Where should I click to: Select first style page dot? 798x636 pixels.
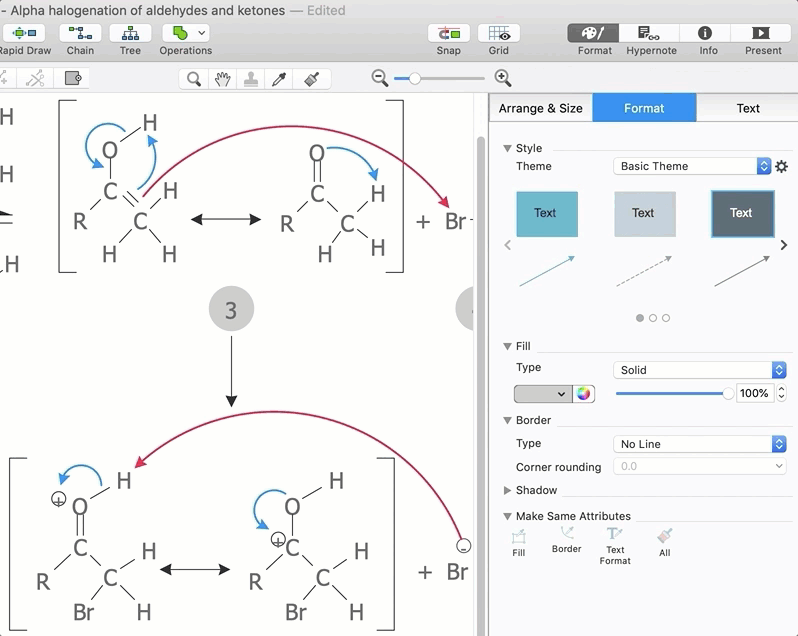click(640, 318)
